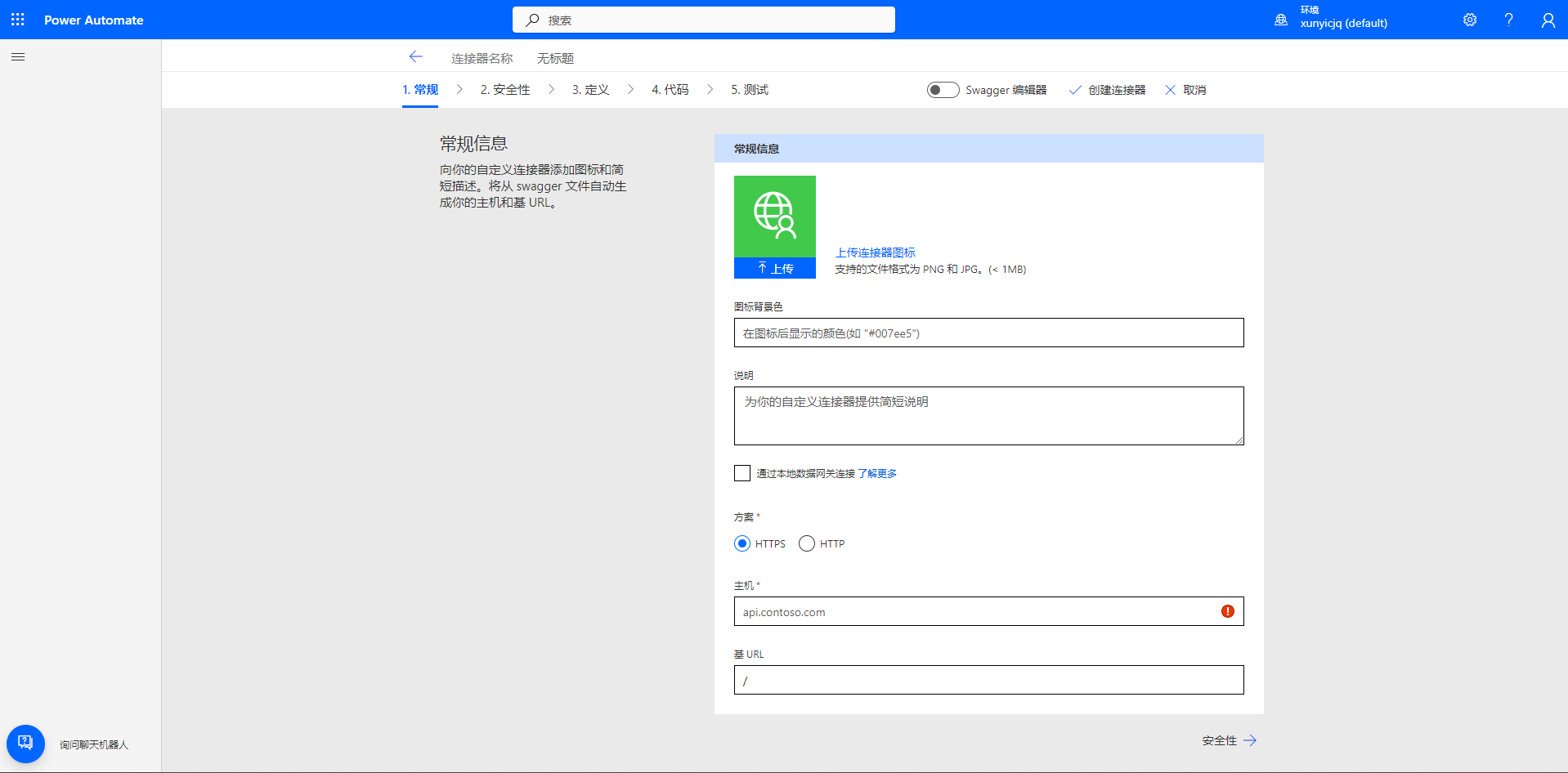
Task: Click the 创建连接器 button
Action: (1108, 90)
